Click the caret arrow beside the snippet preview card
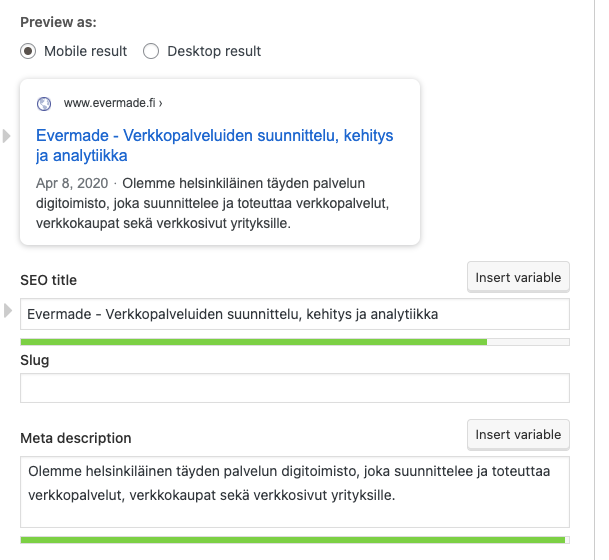This screenshot has width=609, height=560. (x=8, y=136)
